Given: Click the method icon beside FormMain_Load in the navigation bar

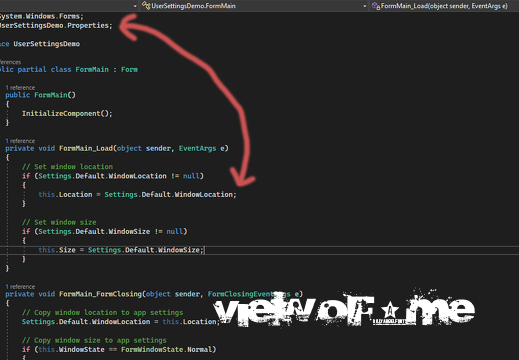Looking at the screenshot, I should 376,6.
